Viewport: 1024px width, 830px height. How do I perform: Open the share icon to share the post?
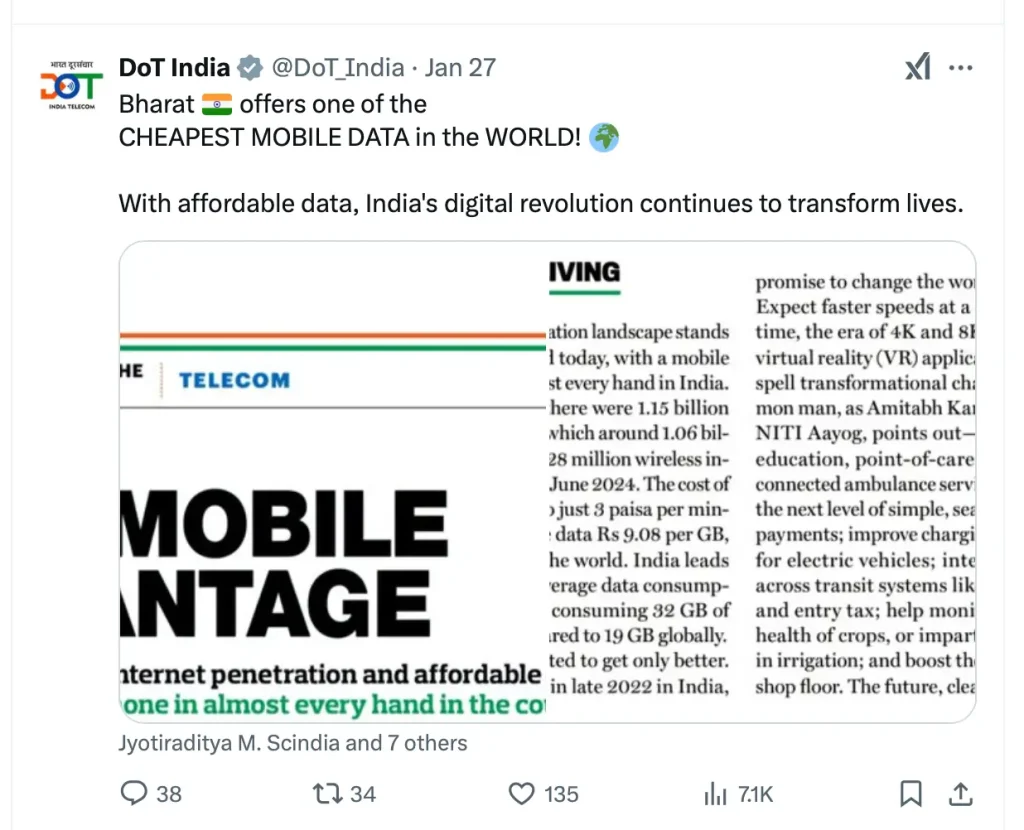960,793
